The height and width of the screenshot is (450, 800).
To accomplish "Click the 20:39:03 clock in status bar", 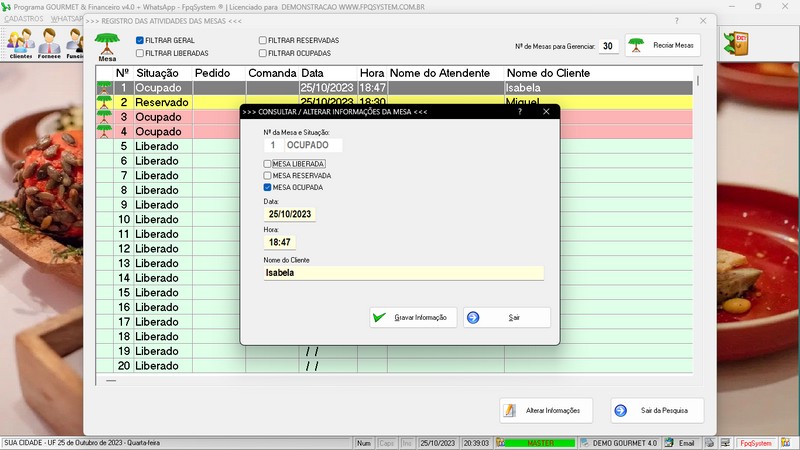I will coord(476,443).
